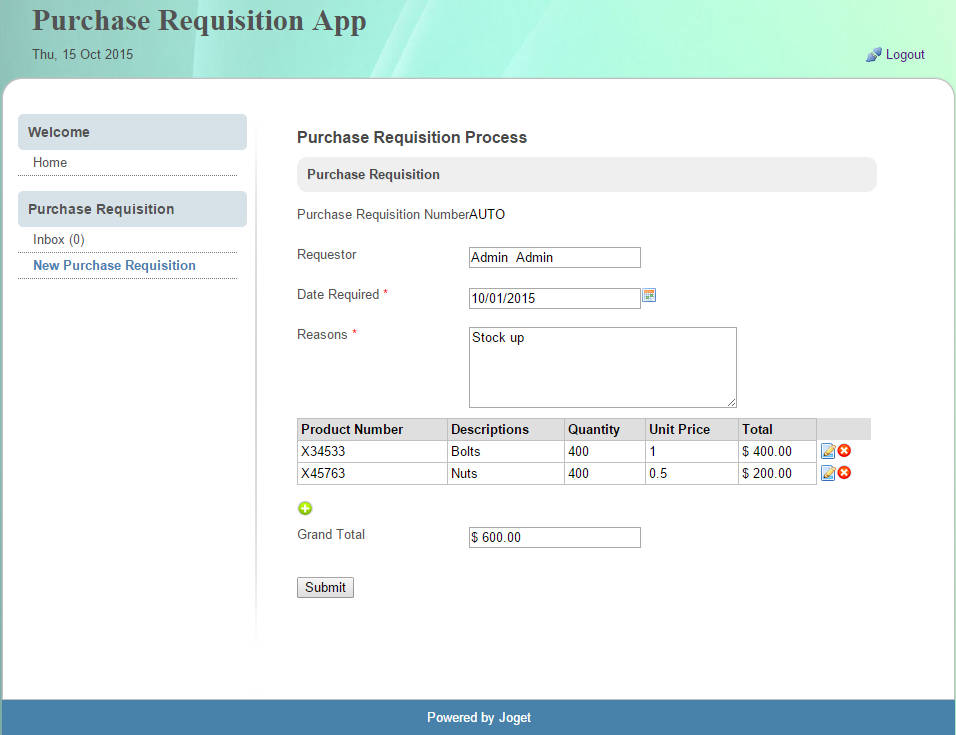Image resolution: width=956 pixels, height=735 pixels.
Task: Focus the Date Required text field
Action: pyautogui.click(x=554, y=298)
